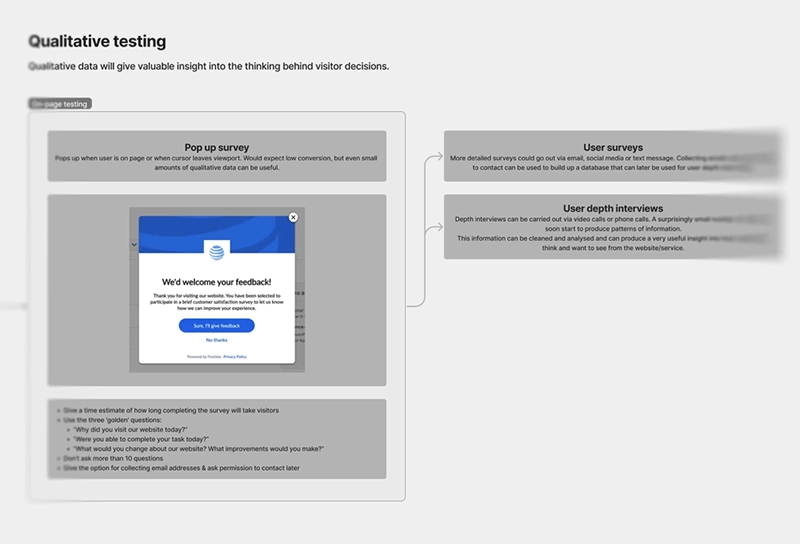Click the bullet about not asking more than 10 questions
Viewport: 800px width, 544px height.
click(x=113, y=458)
